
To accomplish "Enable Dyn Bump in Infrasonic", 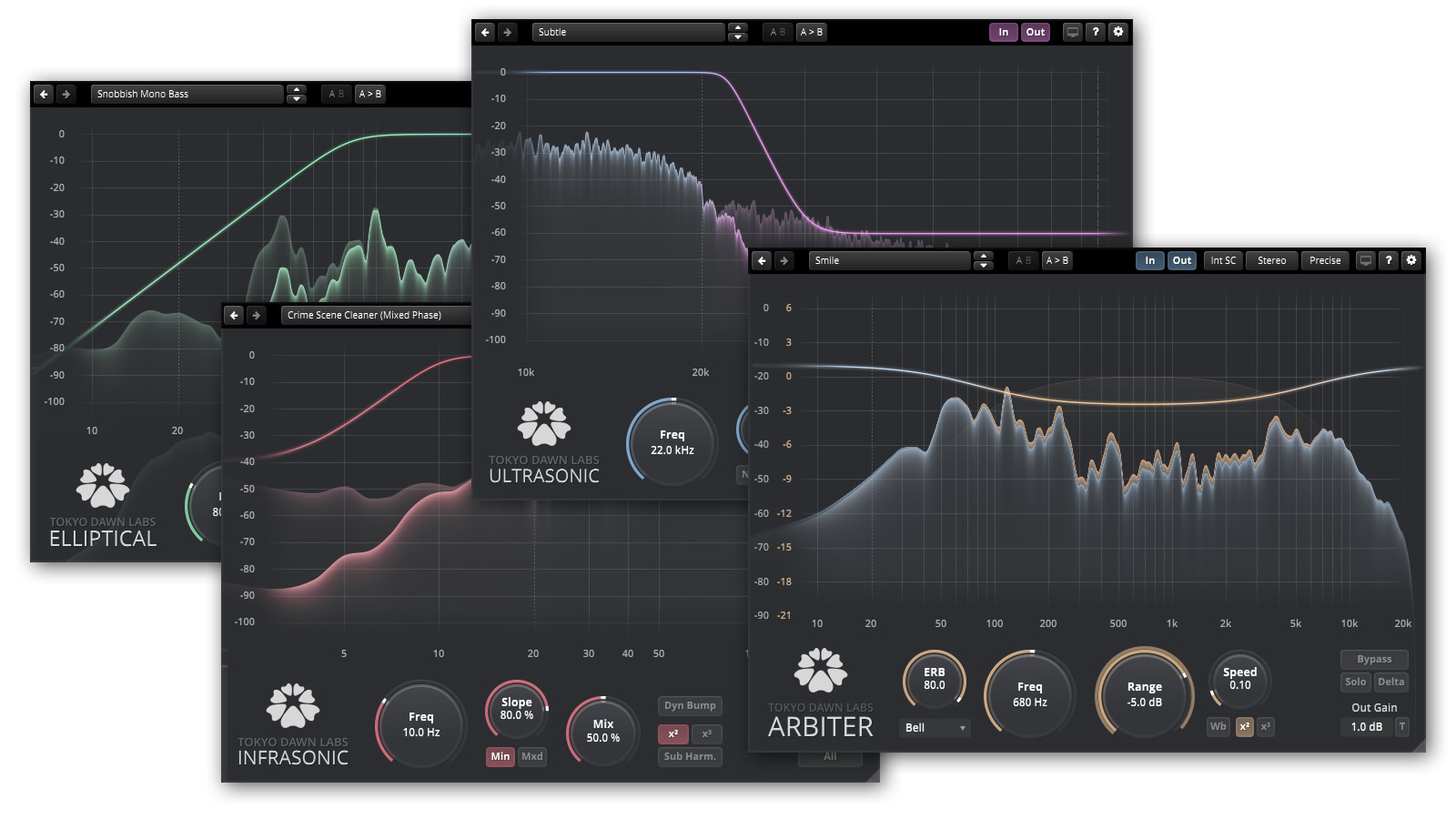I will (690, 705).
